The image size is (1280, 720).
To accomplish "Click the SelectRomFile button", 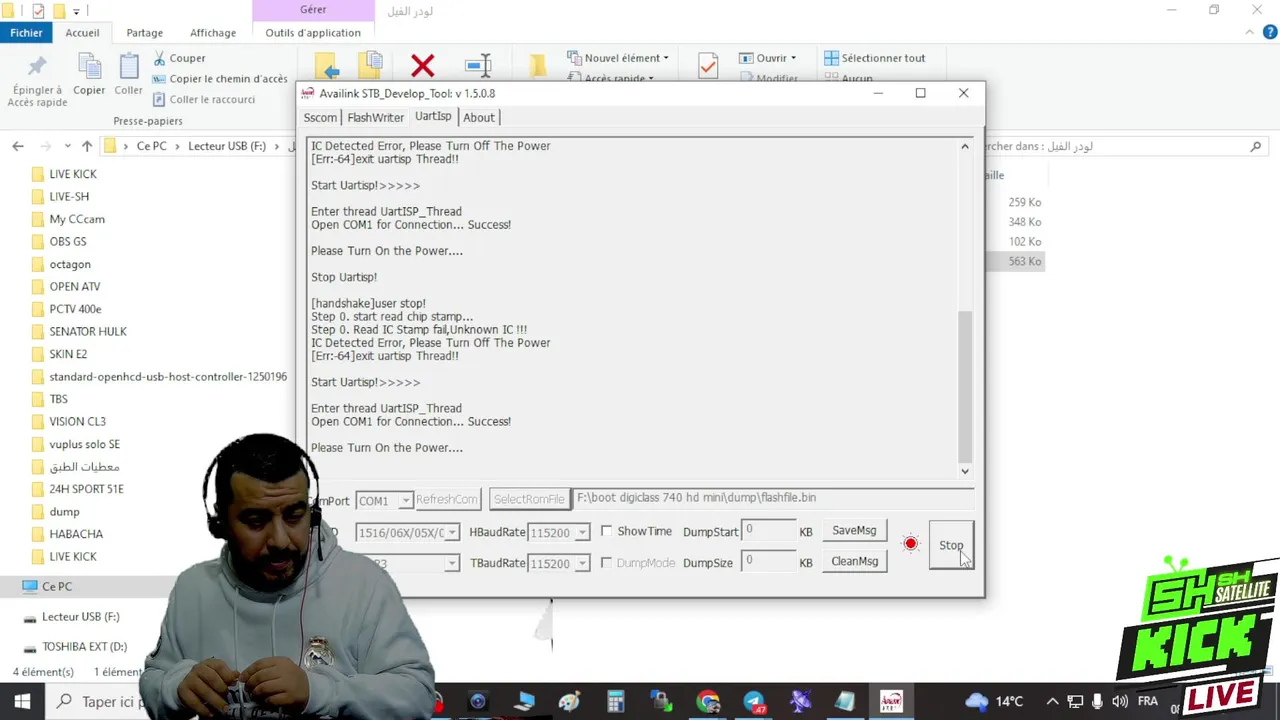I will click(x=529, y=499).
